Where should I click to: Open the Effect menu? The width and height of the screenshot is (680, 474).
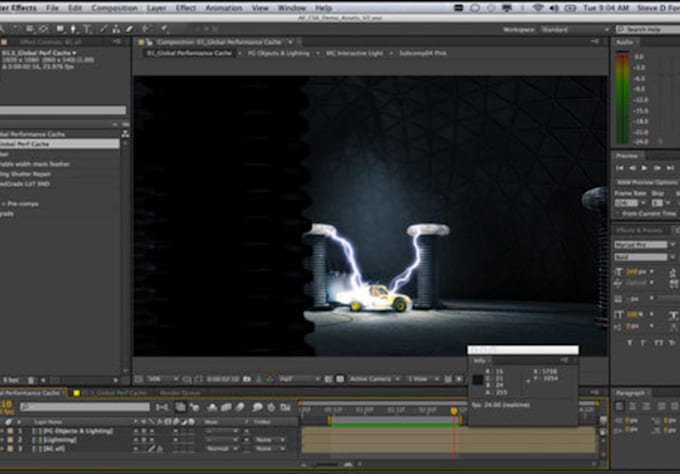(186, 8)
